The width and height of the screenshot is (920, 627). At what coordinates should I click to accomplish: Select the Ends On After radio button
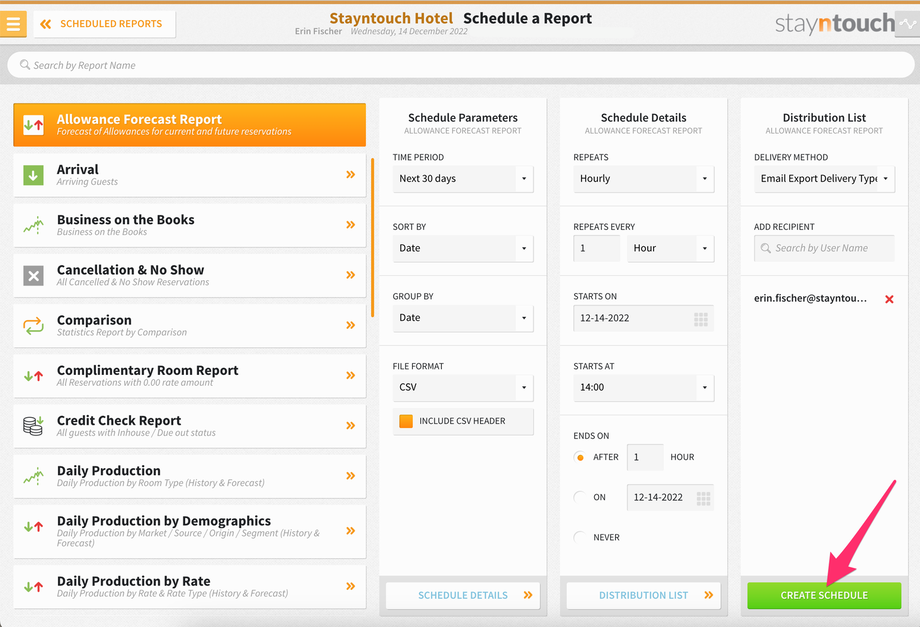[x=580, y=457]
